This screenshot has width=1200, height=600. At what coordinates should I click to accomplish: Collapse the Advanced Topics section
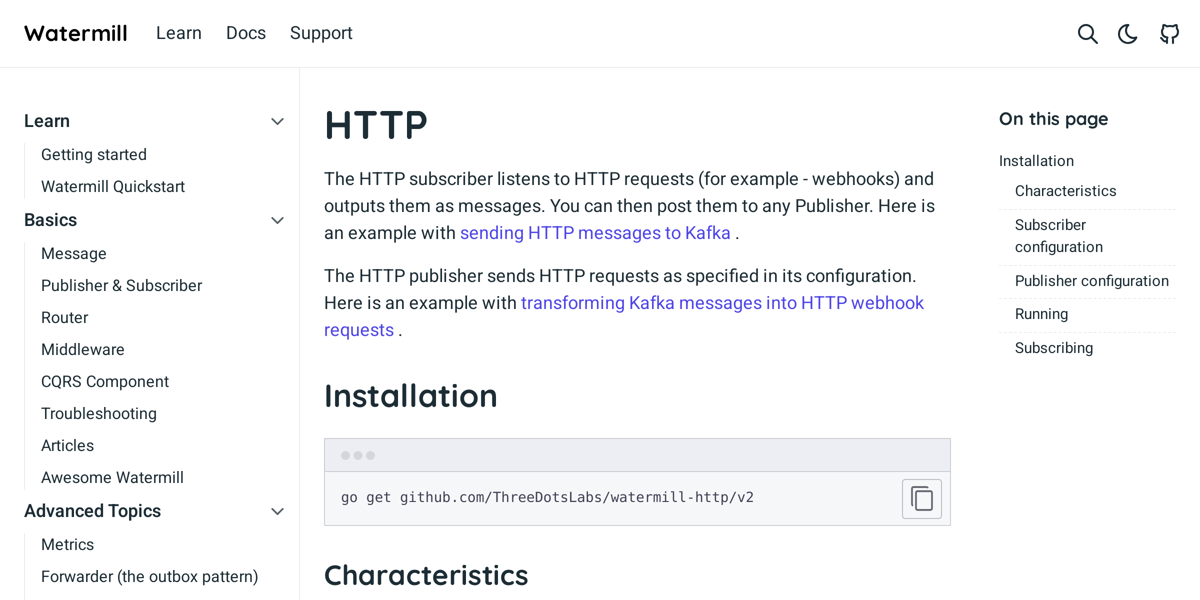(x=277, y=511)
